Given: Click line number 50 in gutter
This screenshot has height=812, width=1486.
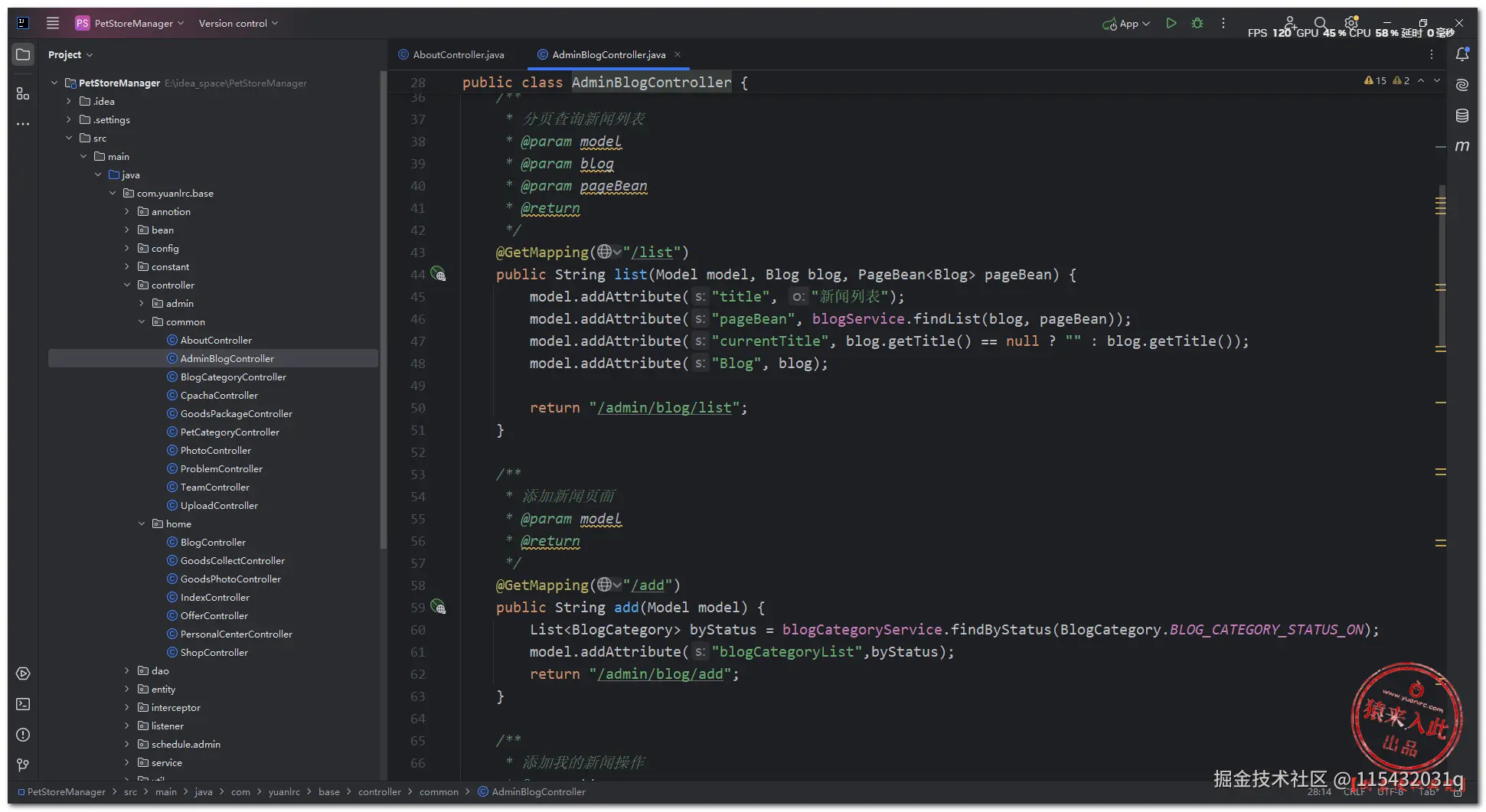Looking at the screenshot, I should [x=418, y=407].
